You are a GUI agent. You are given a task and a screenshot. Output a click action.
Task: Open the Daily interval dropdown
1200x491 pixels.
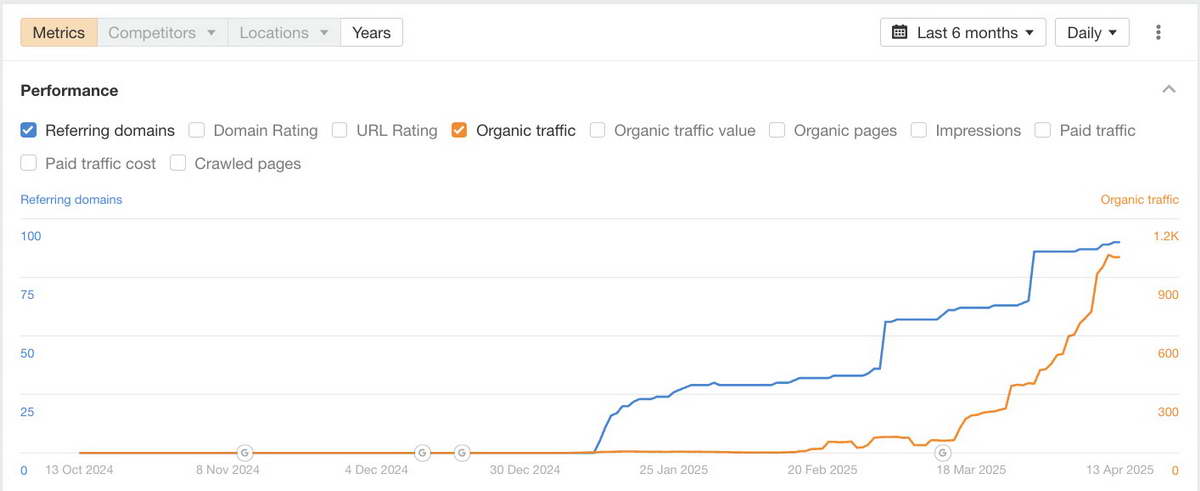[1092, 32]
